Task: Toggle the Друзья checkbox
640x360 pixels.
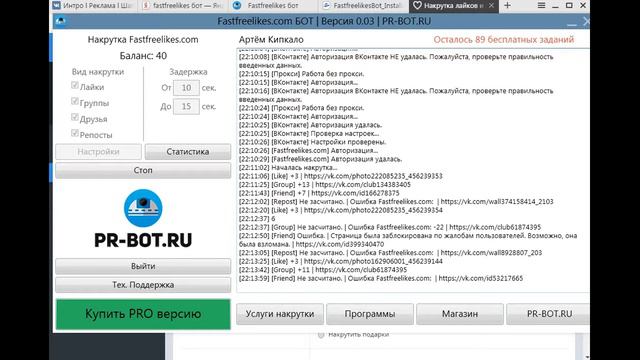Action: point(75,117)
